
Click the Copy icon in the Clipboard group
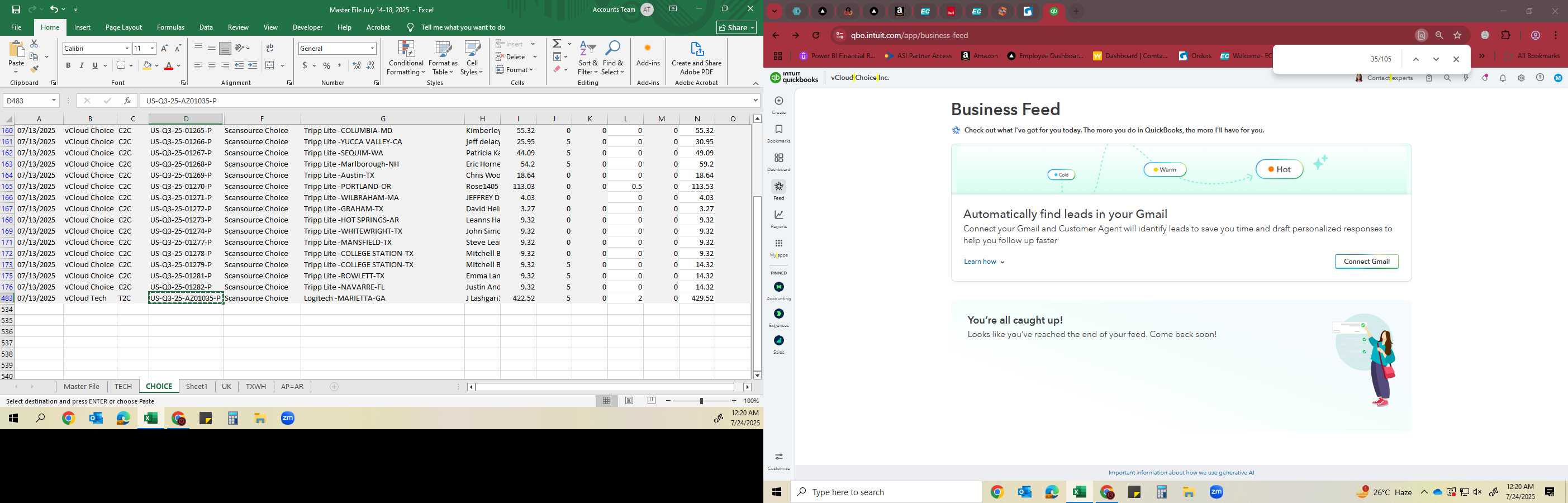point(34,56)
